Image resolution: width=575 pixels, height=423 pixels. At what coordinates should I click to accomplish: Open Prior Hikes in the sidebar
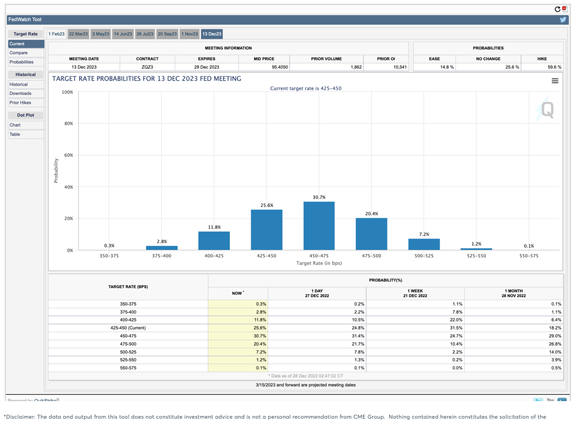(26, 103)
